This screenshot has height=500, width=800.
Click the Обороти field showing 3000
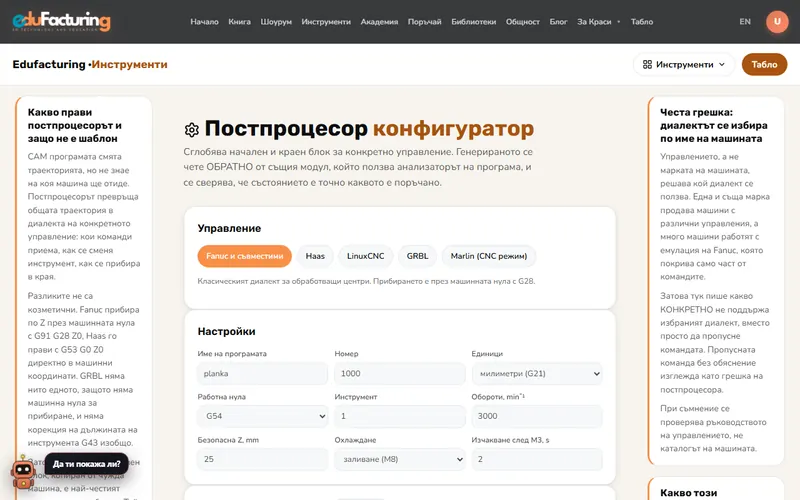coord(537,416)
